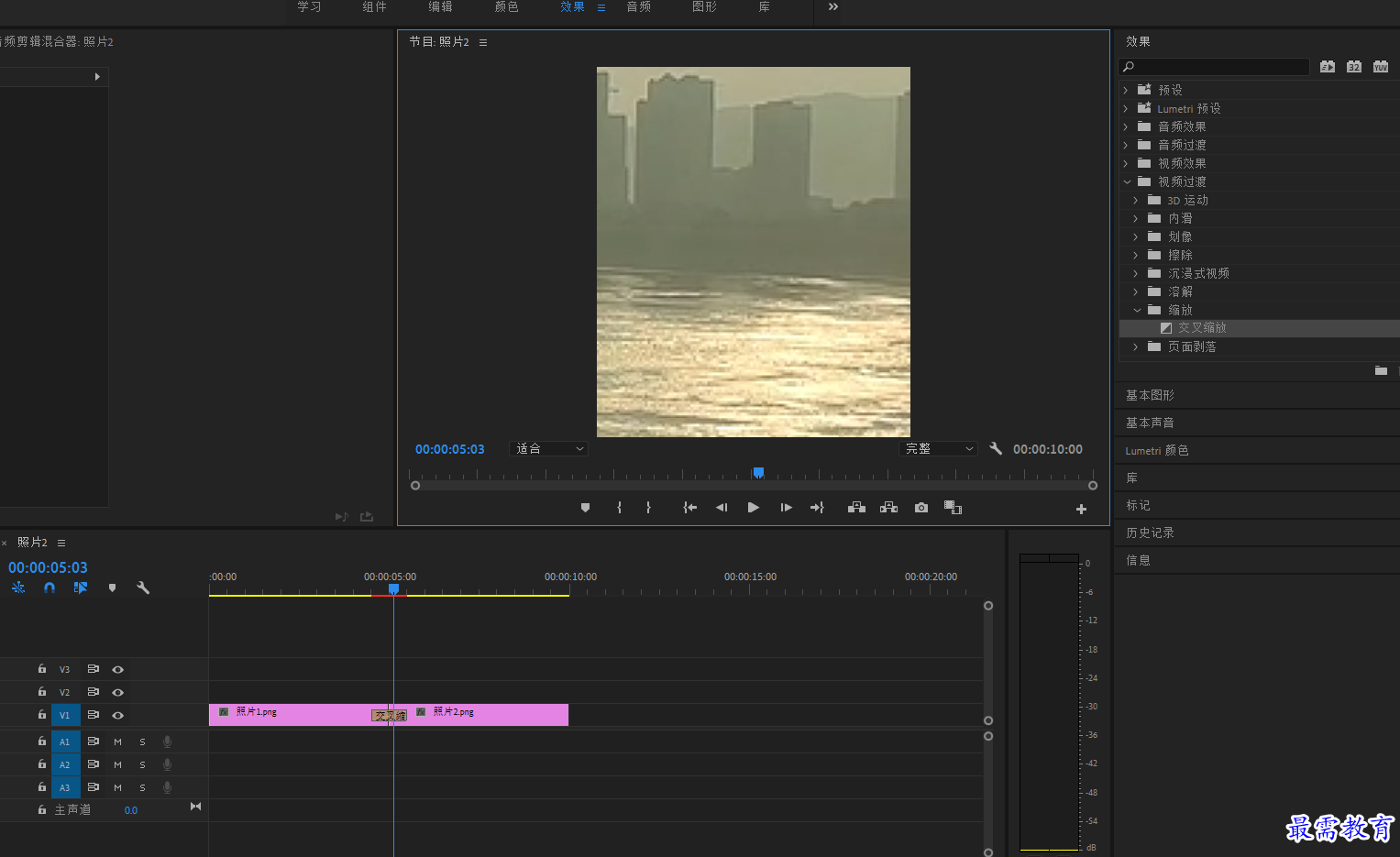Click Mark In brace icon

(x=619, y=507)
